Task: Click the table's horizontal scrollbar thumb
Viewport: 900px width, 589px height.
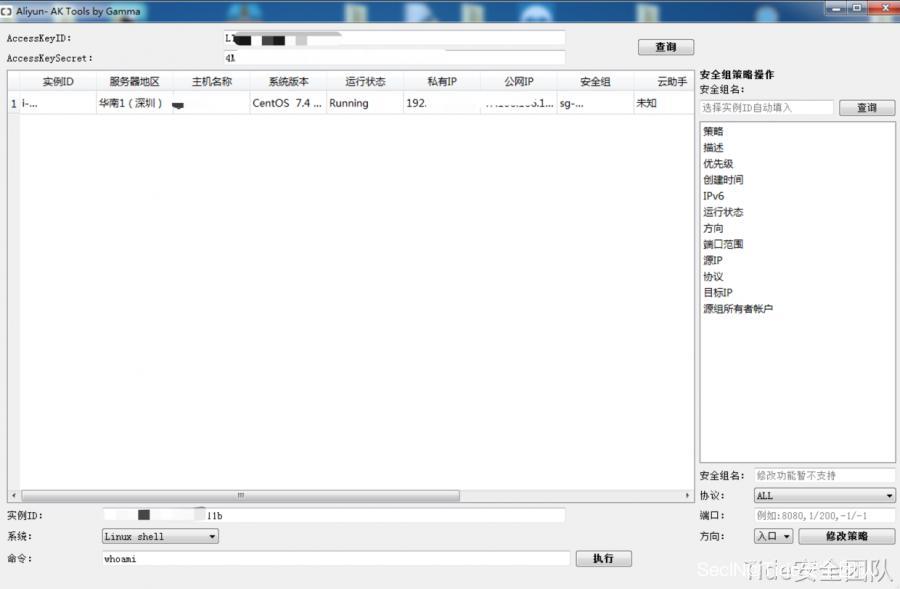Action: (x=240, y=495)
